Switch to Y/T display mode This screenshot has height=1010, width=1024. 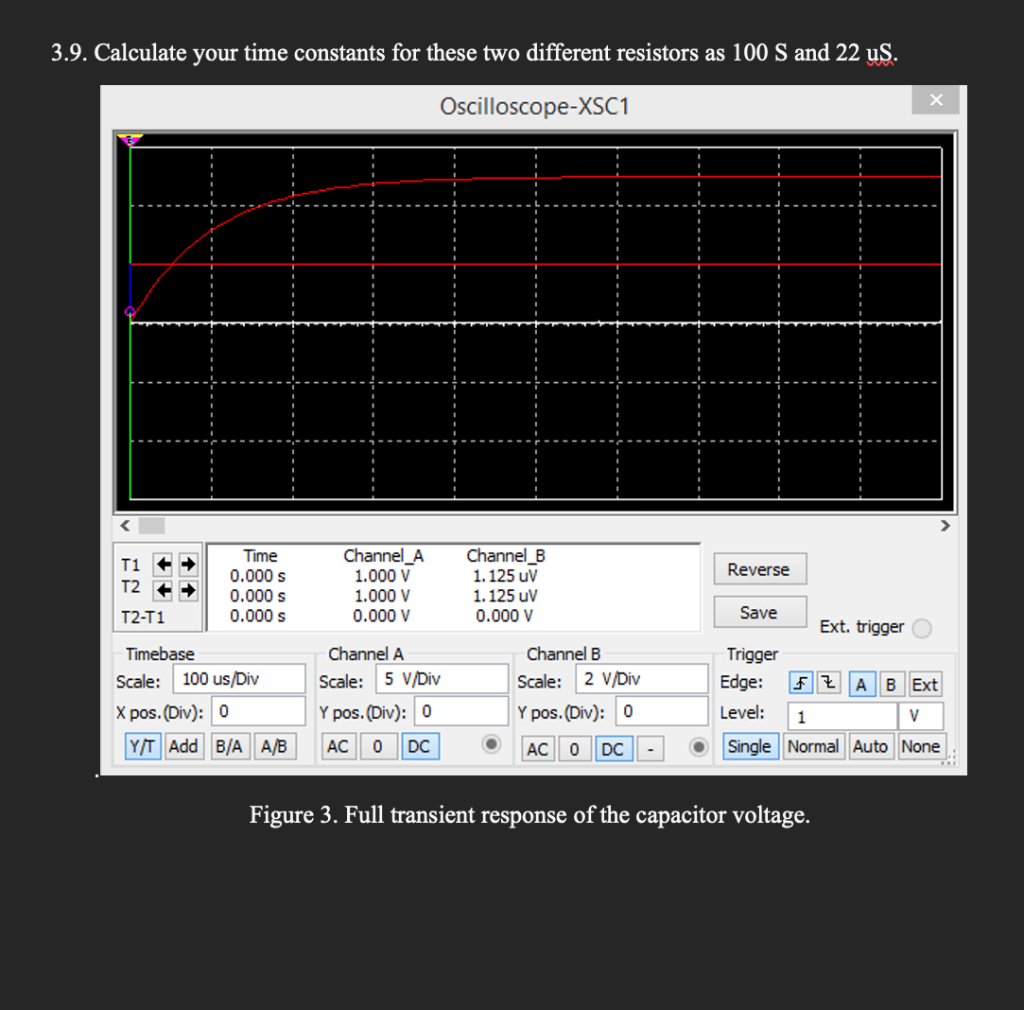pyautogui.click(x=142, y=746)
